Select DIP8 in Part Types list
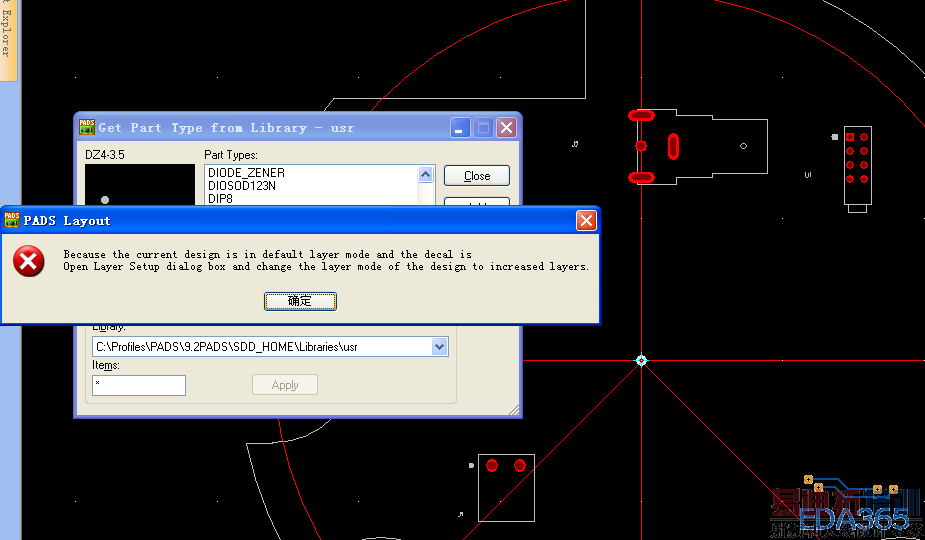Viewport: 925px width, 540px height. tap(221, 199)
